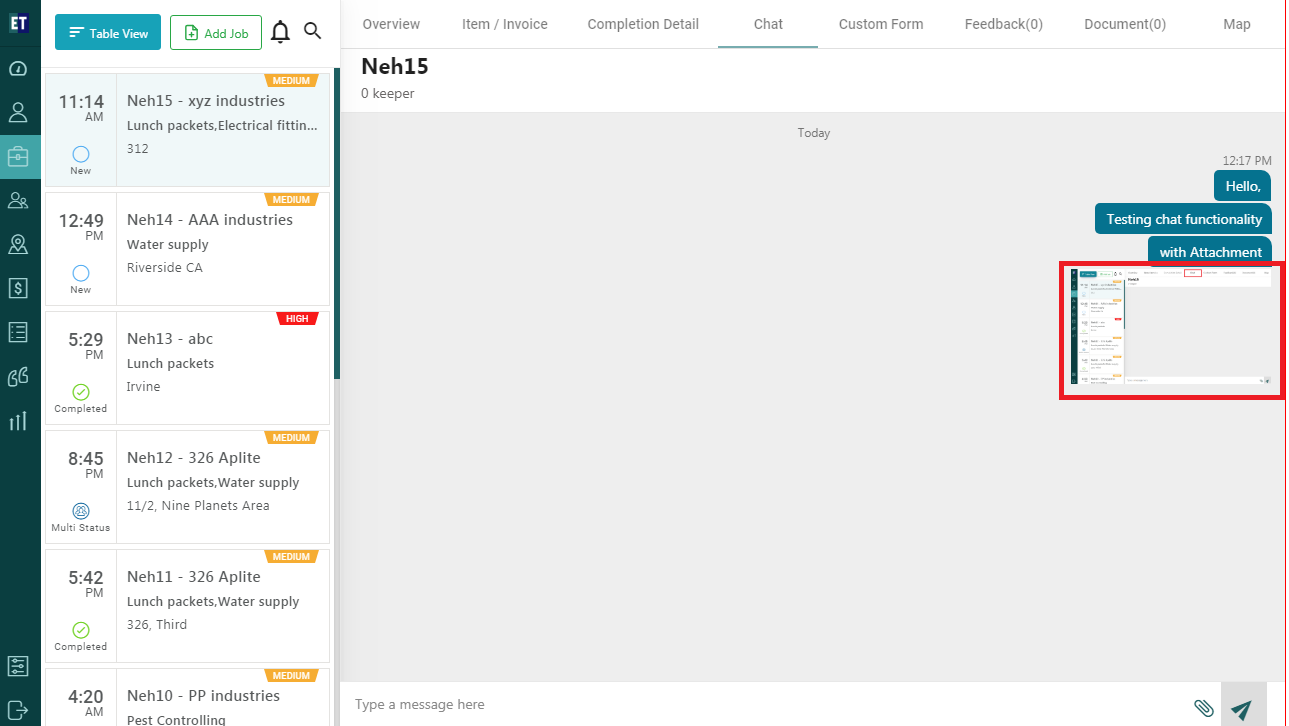The image size is (1289, 726).
Task: Switch to Table View
Action: pyautogui.click(x=108, y=33)
